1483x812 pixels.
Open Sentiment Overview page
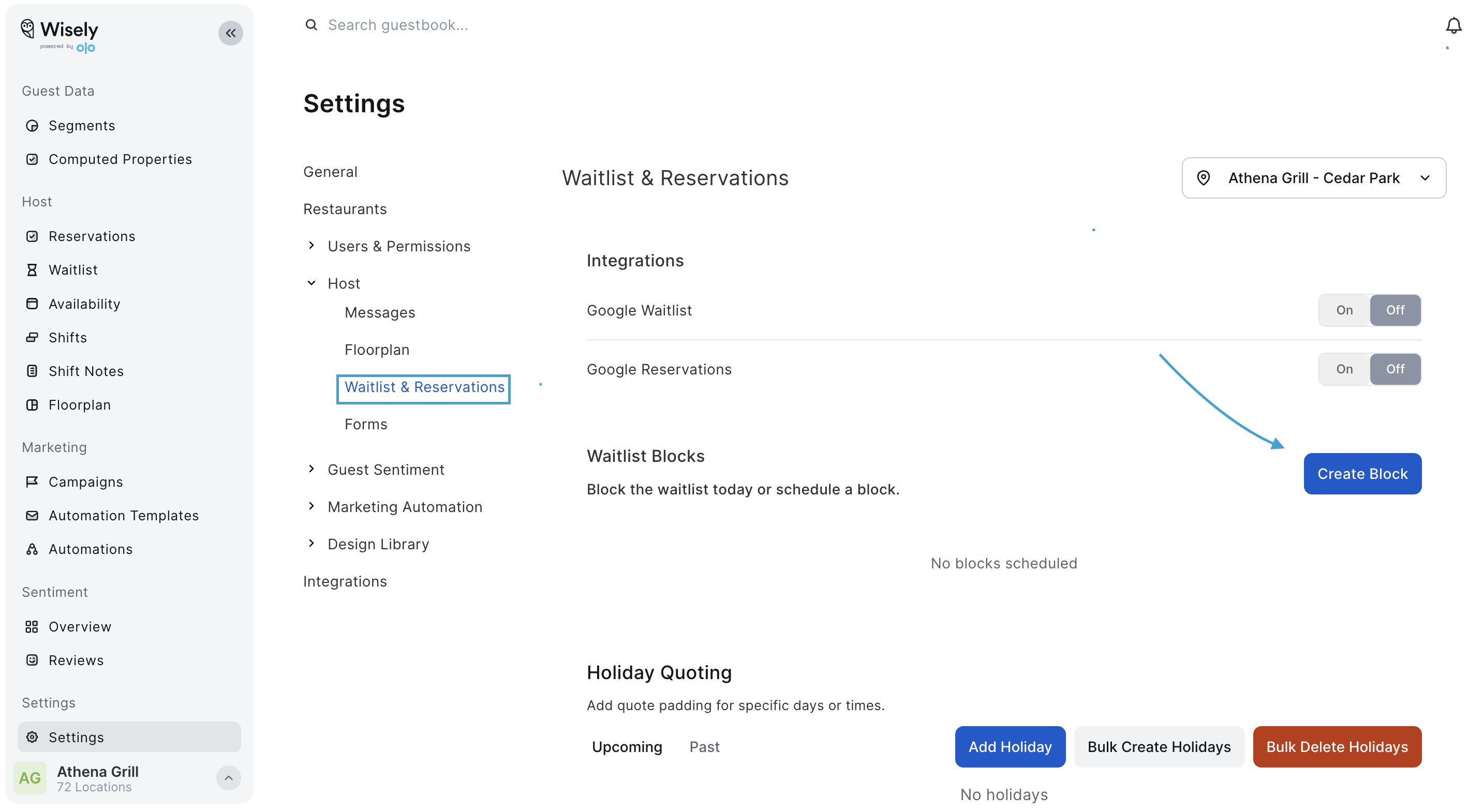[80, 626]
